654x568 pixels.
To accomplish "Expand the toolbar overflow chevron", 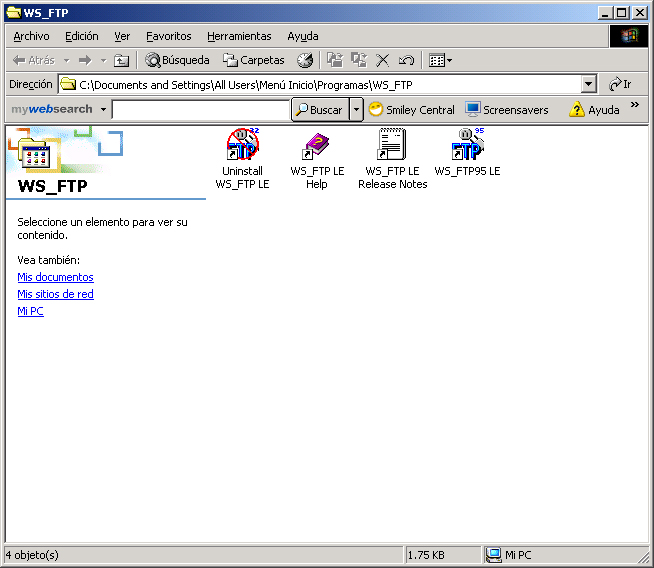I will coord(635,105).
